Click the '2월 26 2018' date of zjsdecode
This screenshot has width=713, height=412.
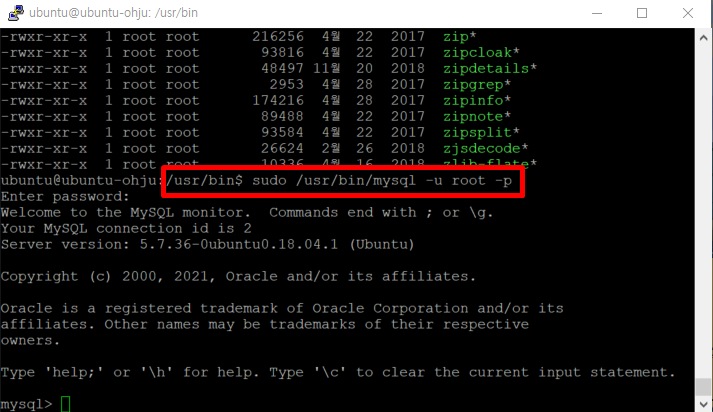pos(373,148)
